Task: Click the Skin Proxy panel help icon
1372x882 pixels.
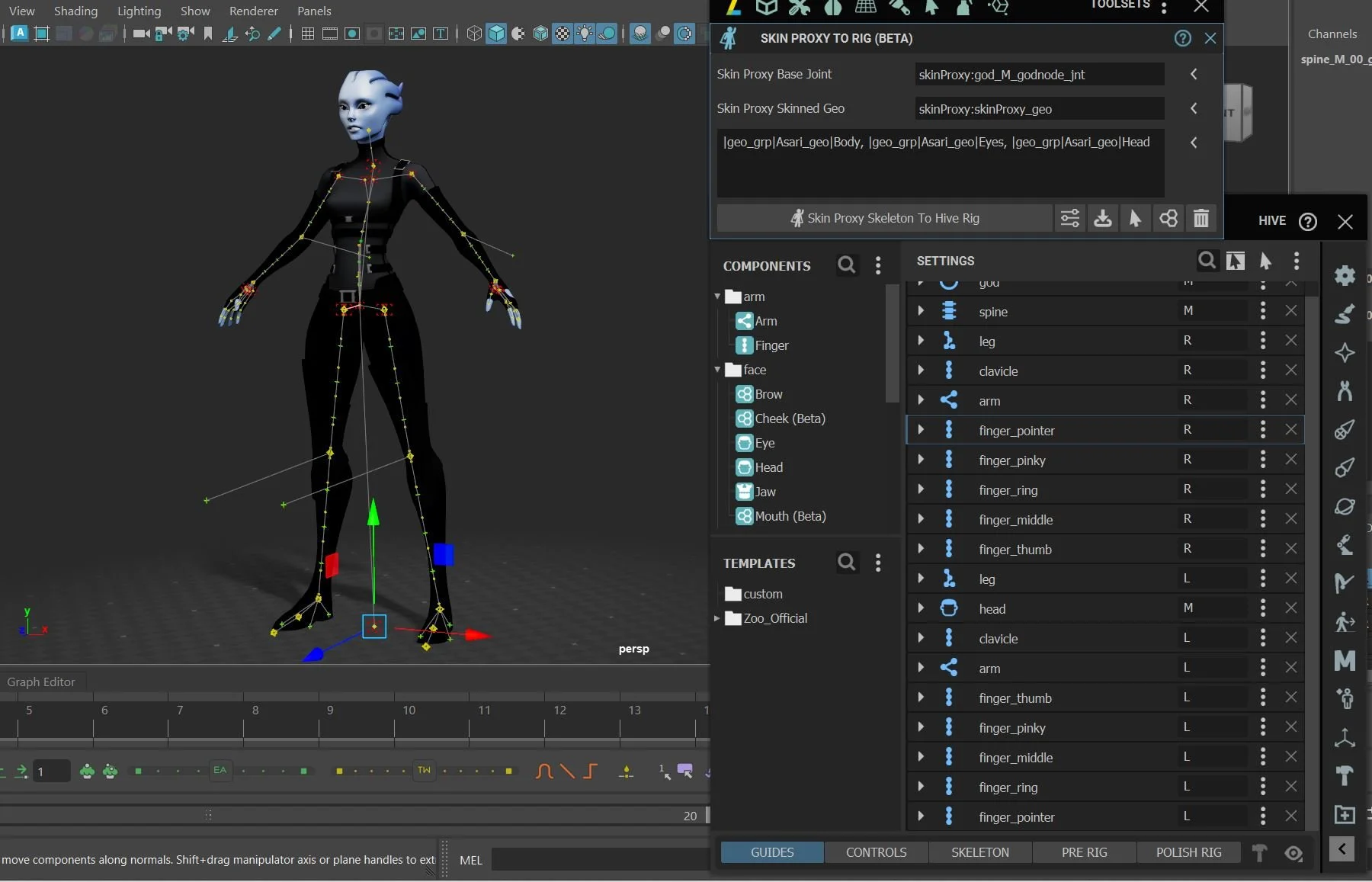Action: (x=1182, y=38)
